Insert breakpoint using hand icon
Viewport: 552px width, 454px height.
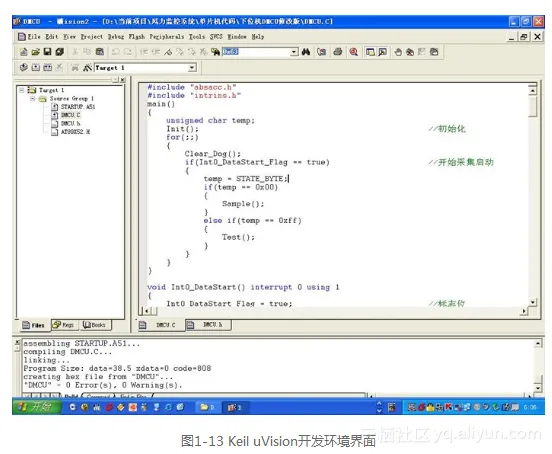click(398, 52)
